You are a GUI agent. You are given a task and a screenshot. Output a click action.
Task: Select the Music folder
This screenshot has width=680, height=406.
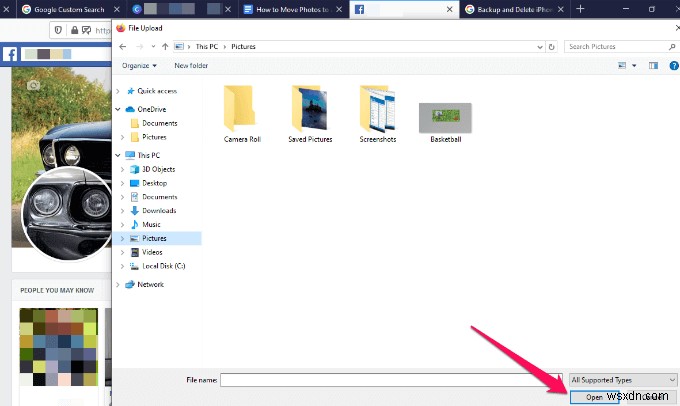pyautogui.click(x=151, y=225)
